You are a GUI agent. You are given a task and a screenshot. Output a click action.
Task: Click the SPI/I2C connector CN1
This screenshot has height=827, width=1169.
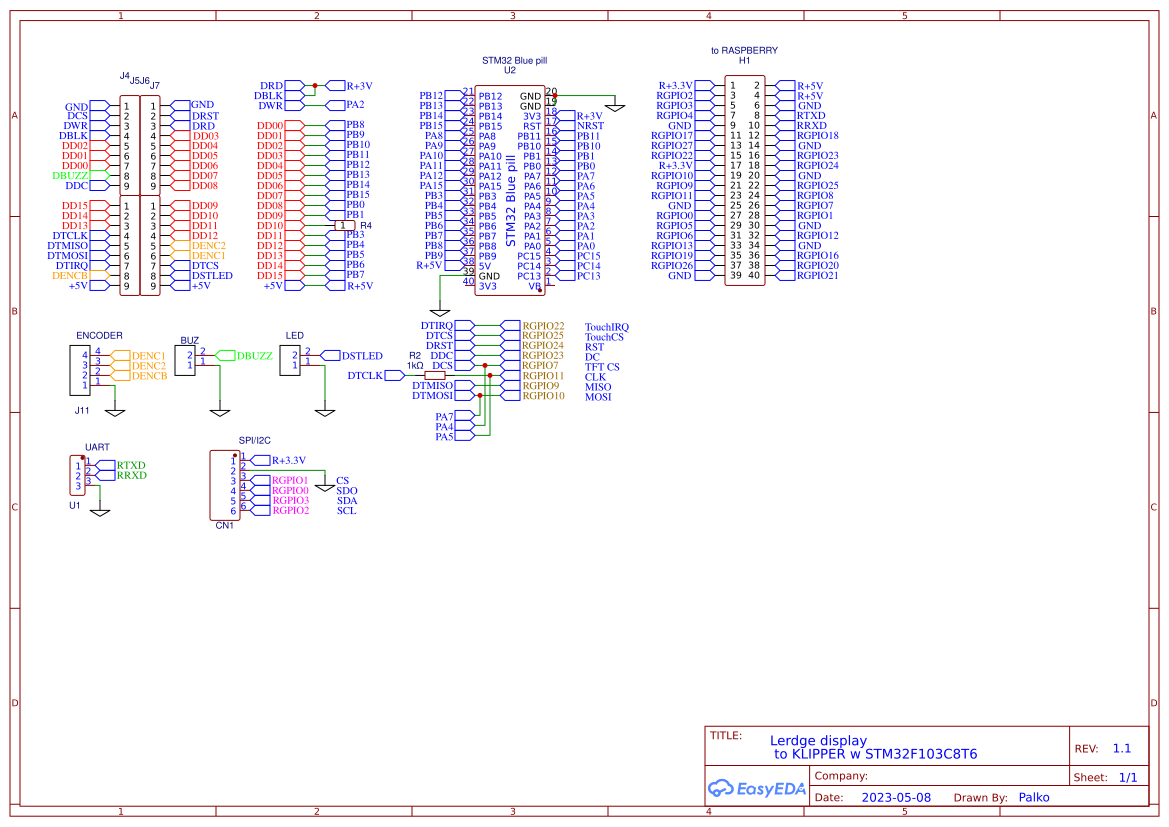(225, 485)
